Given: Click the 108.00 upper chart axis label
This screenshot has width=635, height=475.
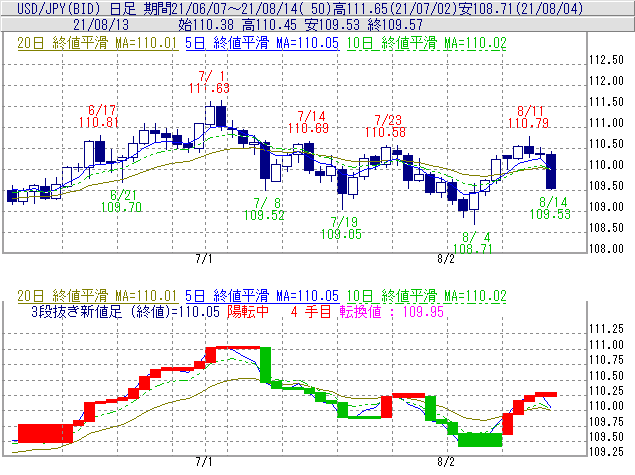Looking at the screenshot, I should pyautogui.click(x=606, y=249).
